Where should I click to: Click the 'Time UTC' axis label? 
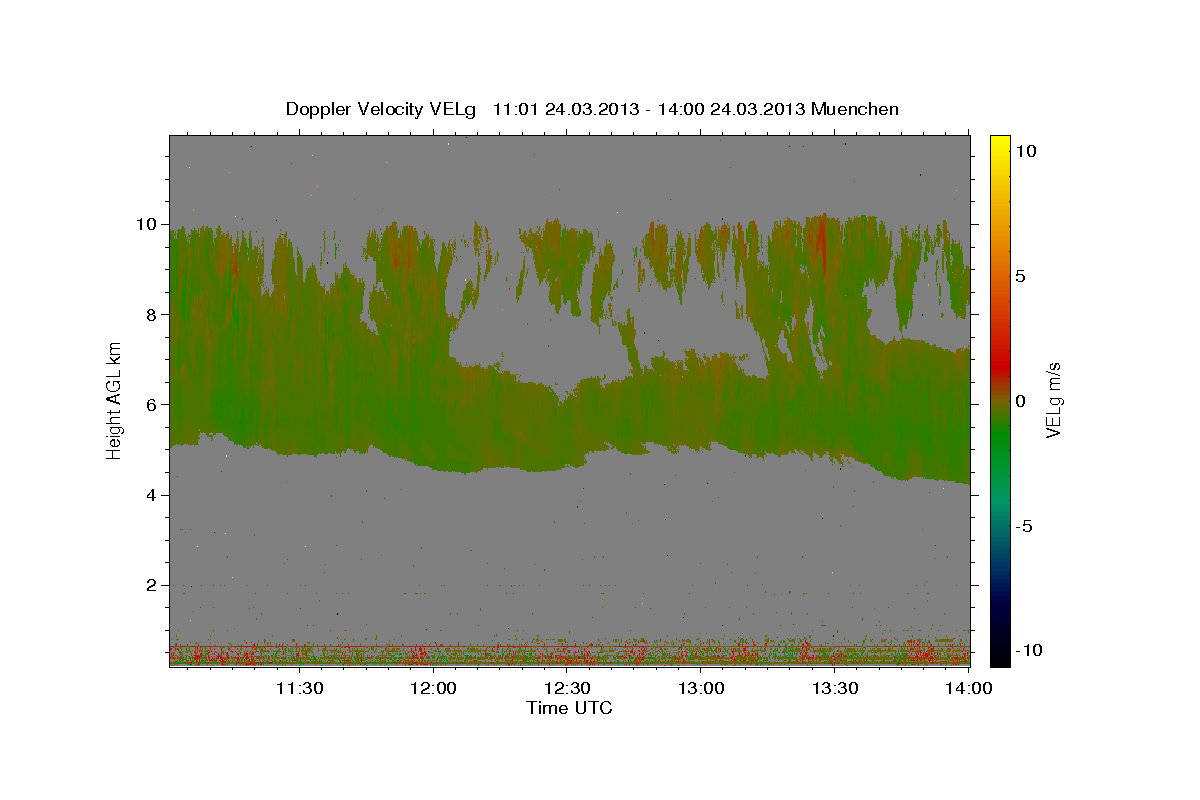tap(569, 708)
